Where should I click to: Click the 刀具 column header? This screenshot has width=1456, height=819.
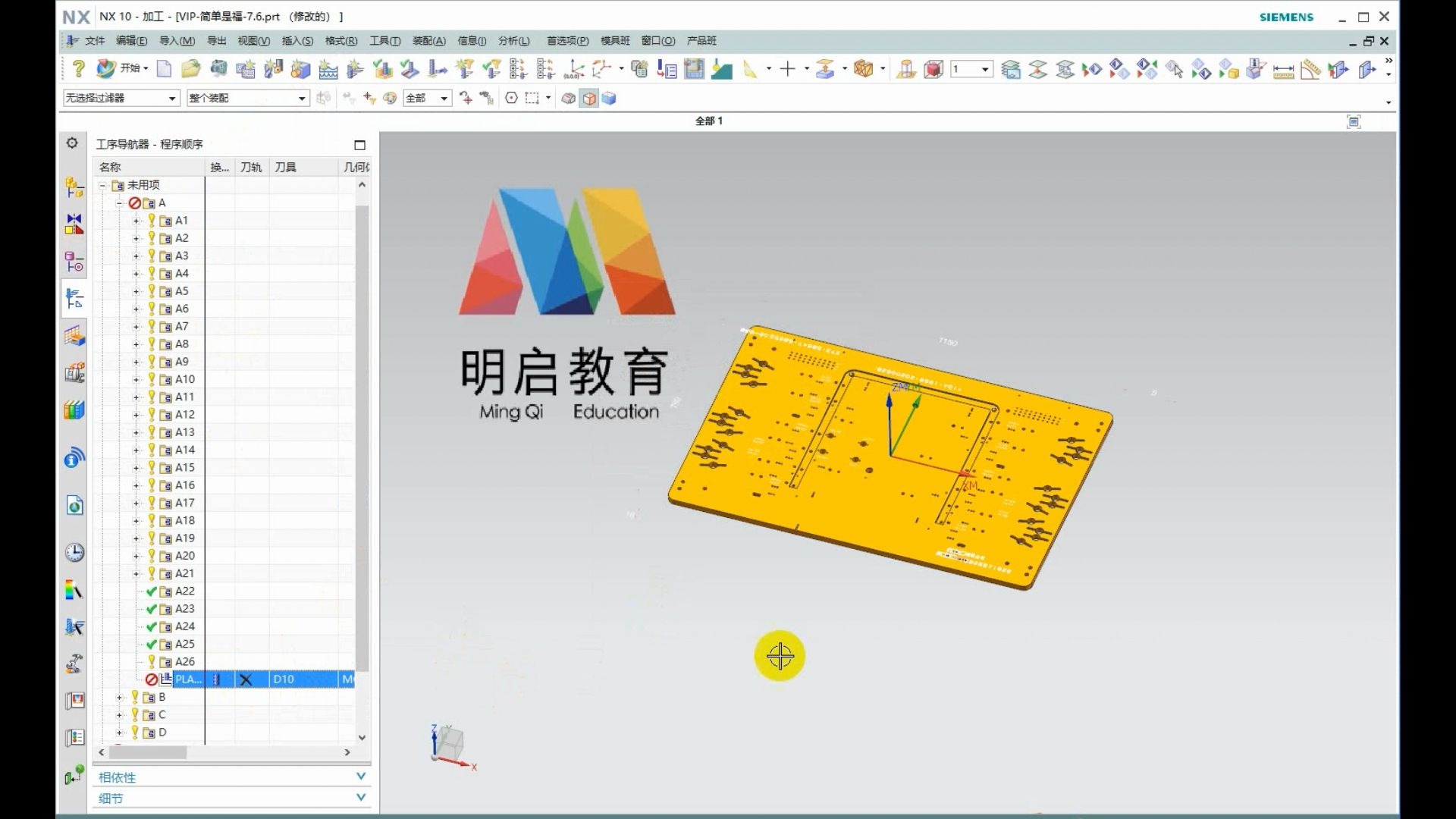pos(286,167)
